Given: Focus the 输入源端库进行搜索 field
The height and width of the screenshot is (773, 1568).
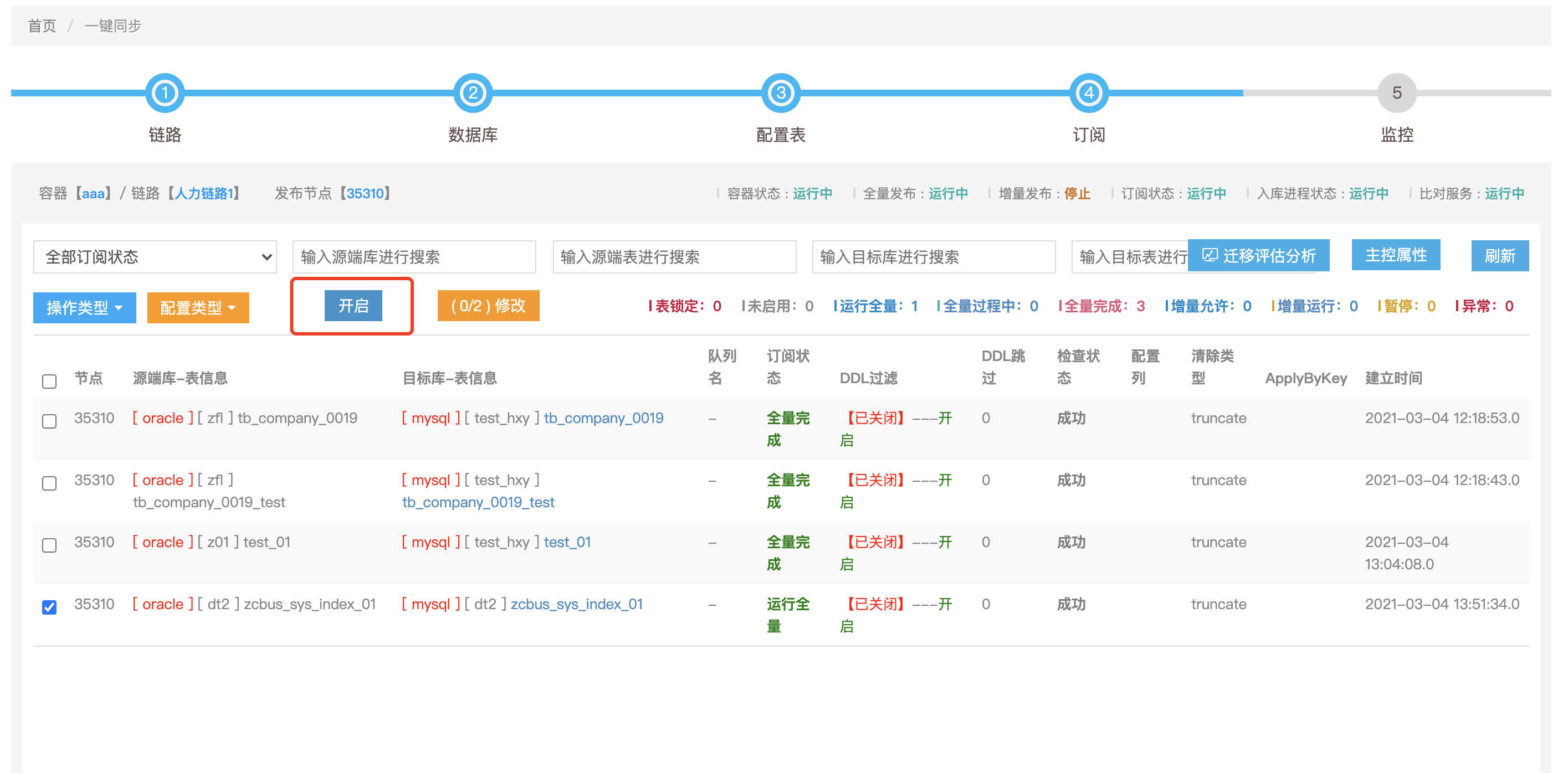Looking at the screenshot, I should pos(414,257).
